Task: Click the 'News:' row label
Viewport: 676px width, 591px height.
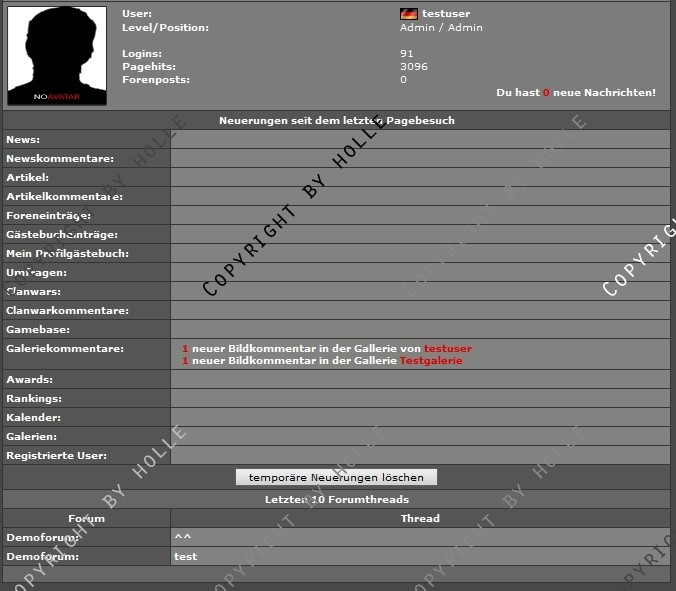Action: pos(23,140)
